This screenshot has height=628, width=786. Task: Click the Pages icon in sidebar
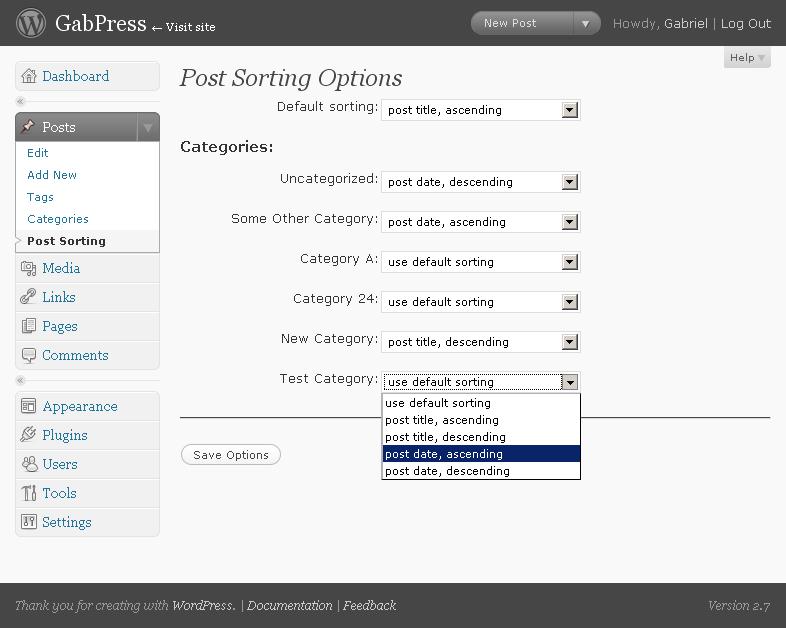point(29,326)
